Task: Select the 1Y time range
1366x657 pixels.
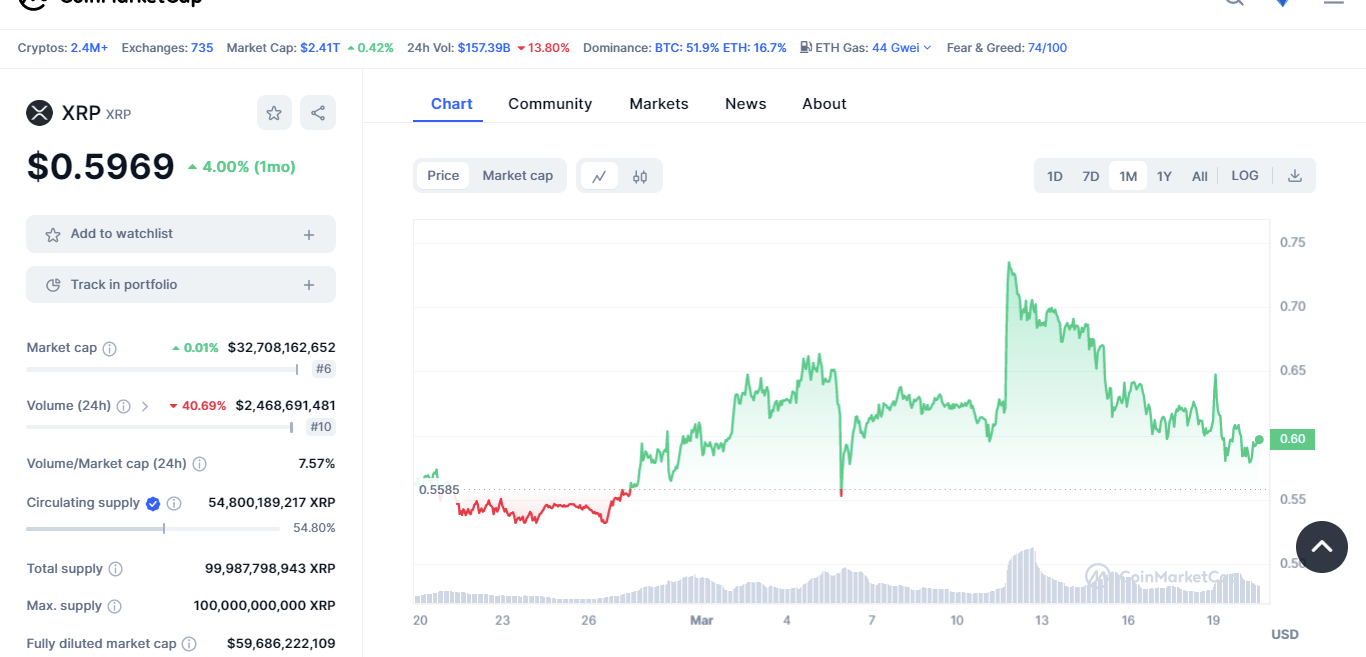Action: coord(1164,176)
